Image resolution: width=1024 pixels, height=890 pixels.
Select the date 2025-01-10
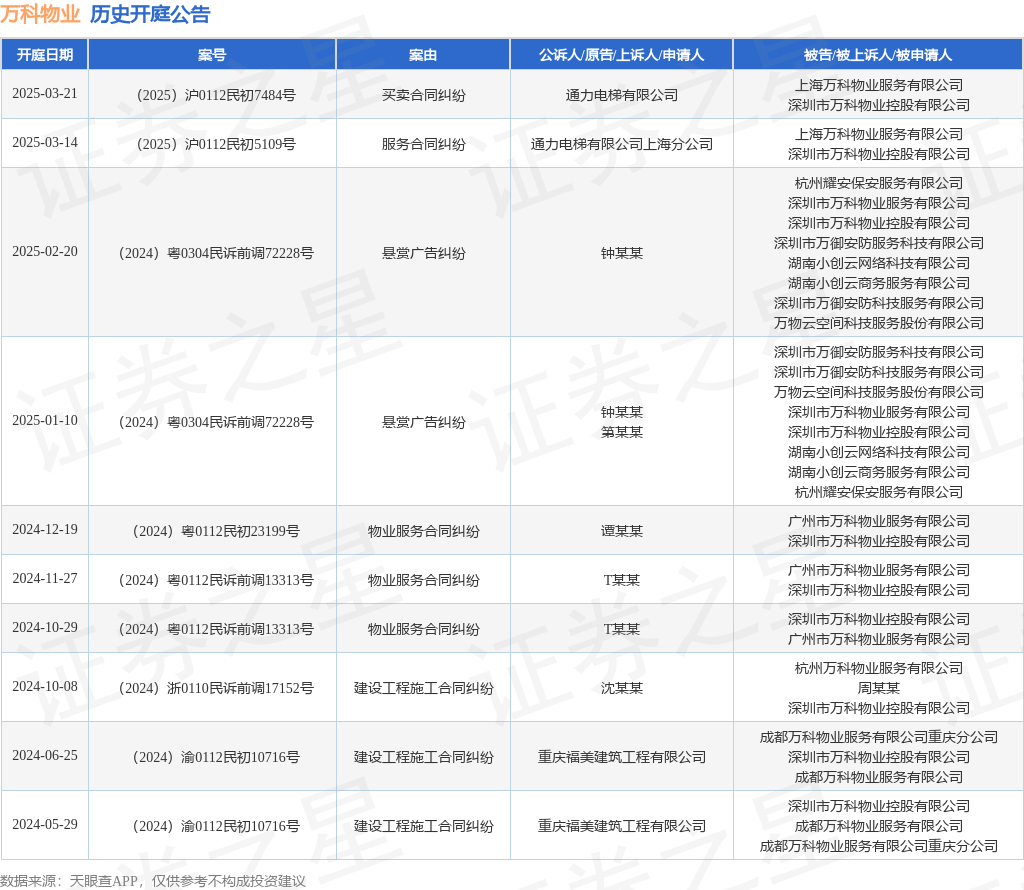pyautogui.click(x=44, y=421)
